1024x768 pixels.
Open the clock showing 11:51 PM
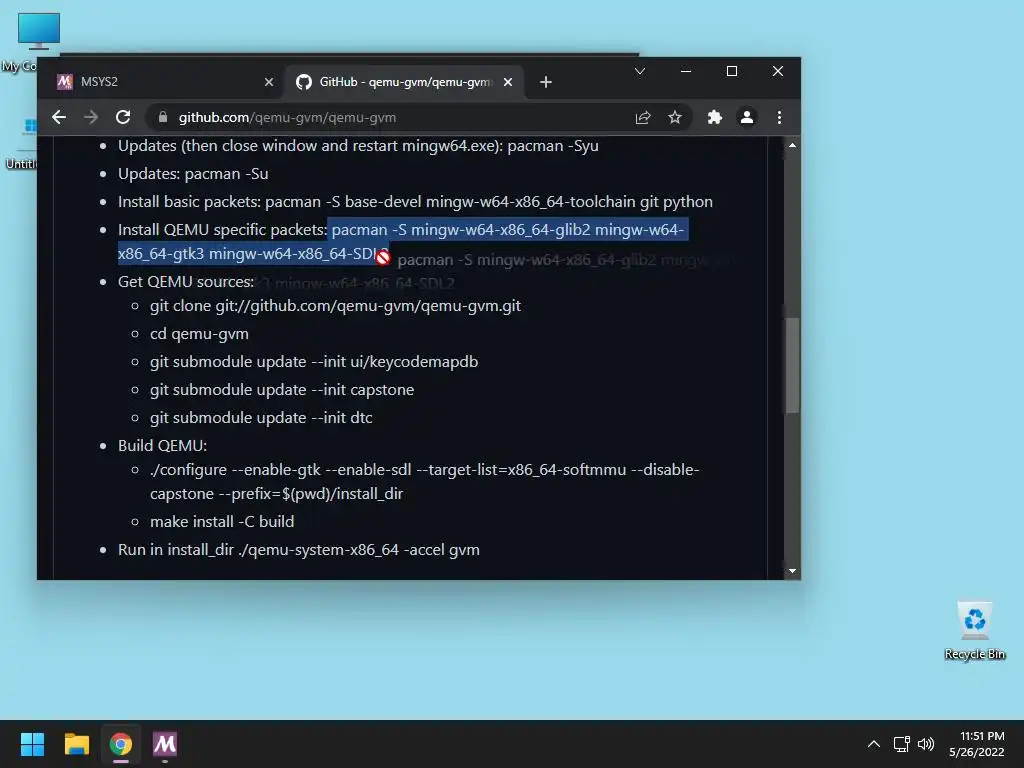(977, 744)
